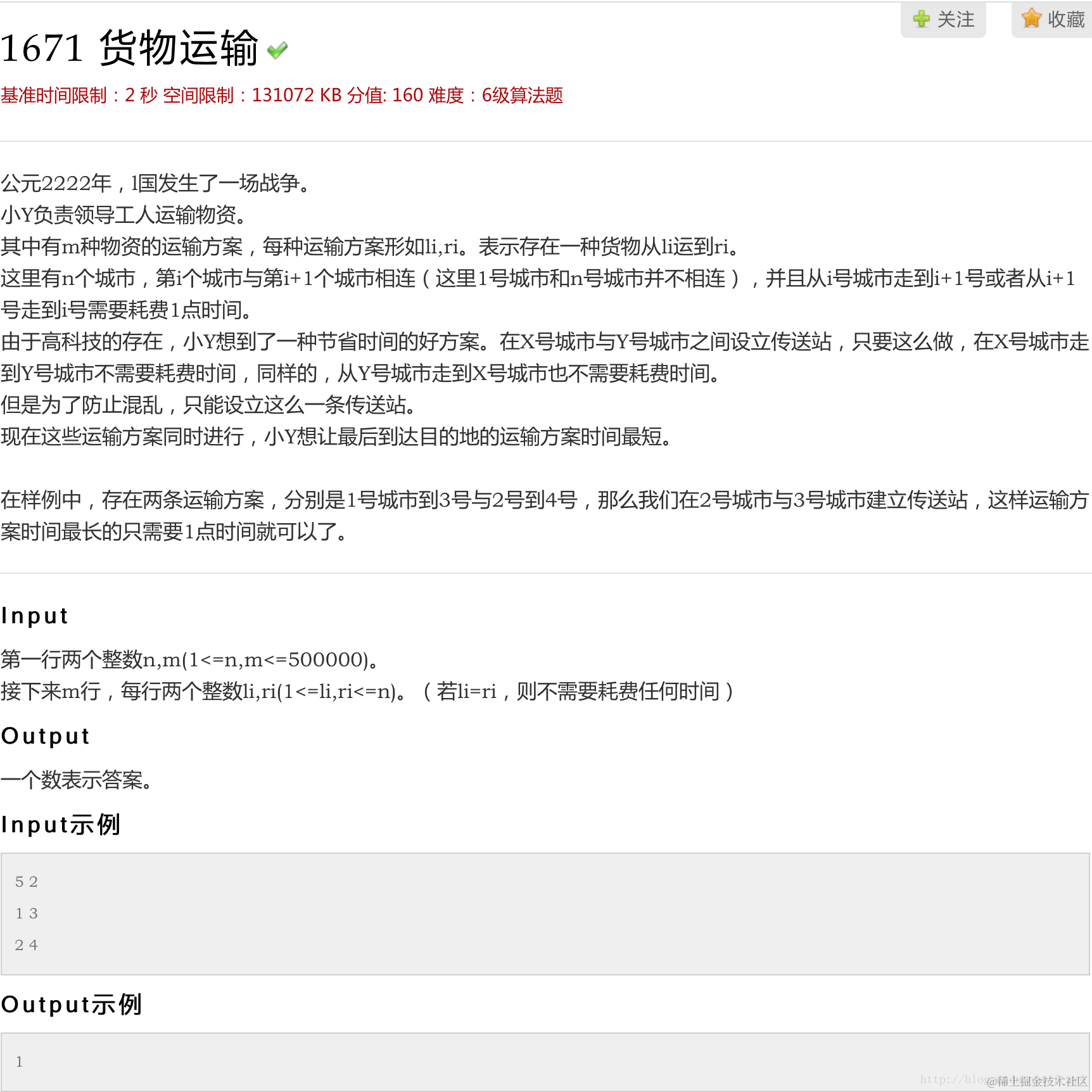Viewport: 1092px width, 1092px height.
Task: Click the Output示例 heading
Action: coord(72,1005)
